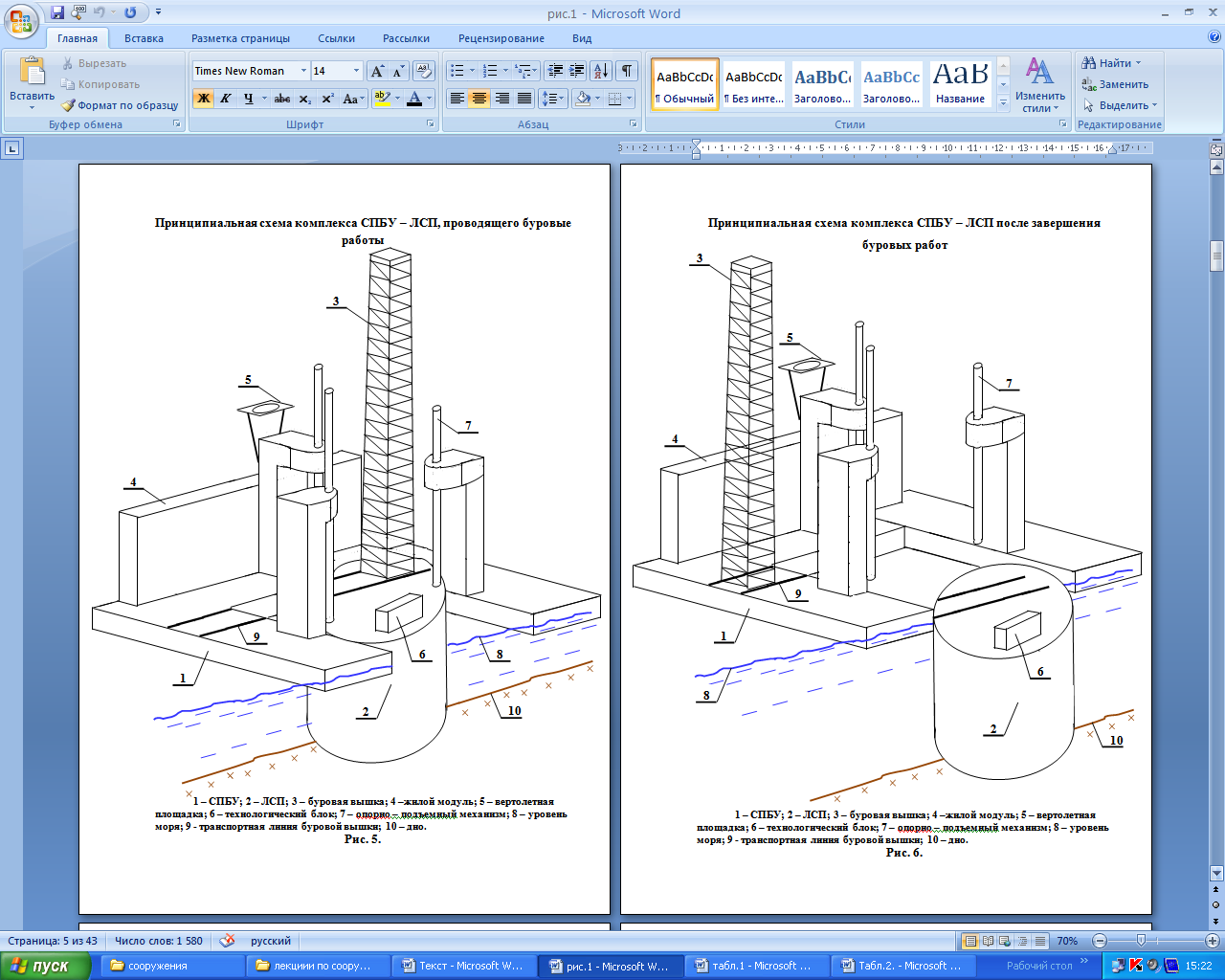The width and height of the screenshot is (1225, 980).
Task: Click the Grow Font icon
Action: [377, 71]
